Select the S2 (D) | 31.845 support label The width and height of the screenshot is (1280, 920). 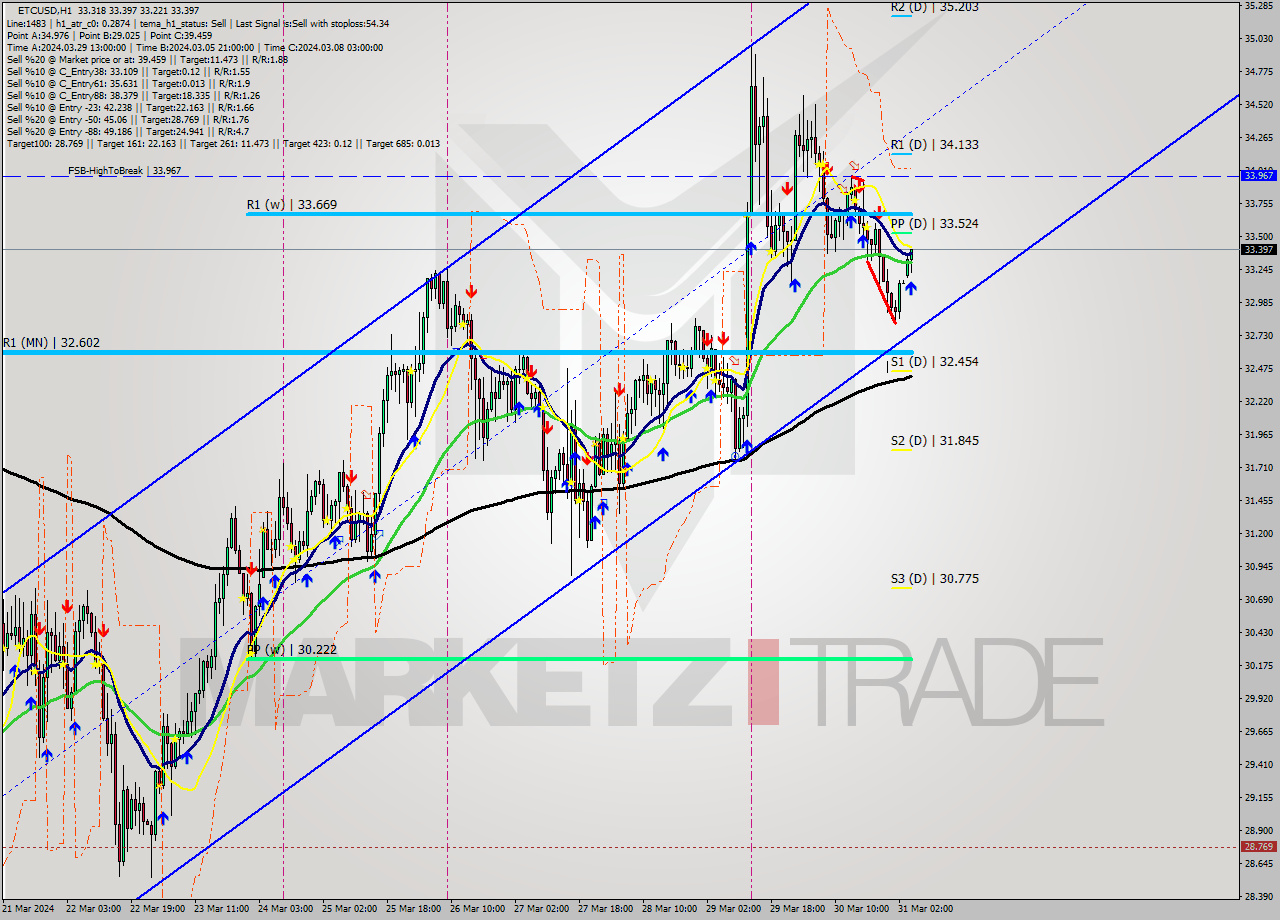pyautogui.click(x=934, y=440)
